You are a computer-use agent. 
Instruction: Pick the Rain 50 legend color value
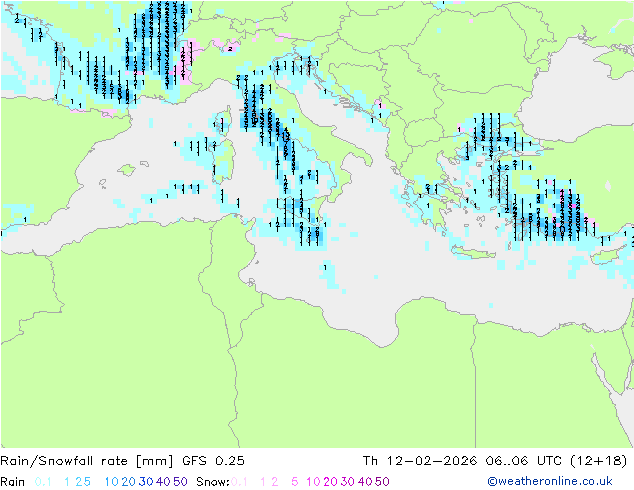tap(180, 482)
